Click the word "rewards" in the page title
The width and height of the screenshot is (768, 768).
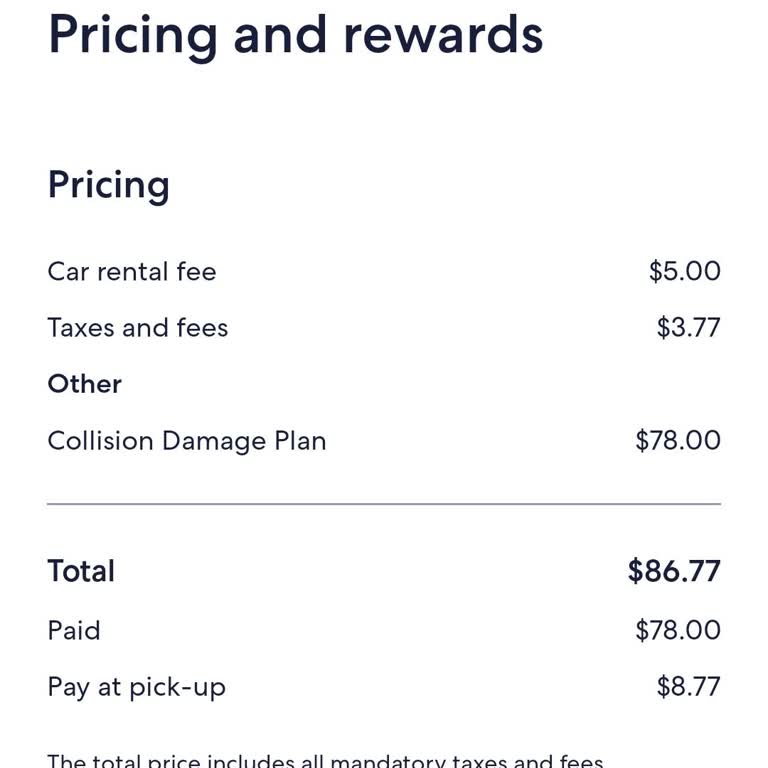(443, 33)
